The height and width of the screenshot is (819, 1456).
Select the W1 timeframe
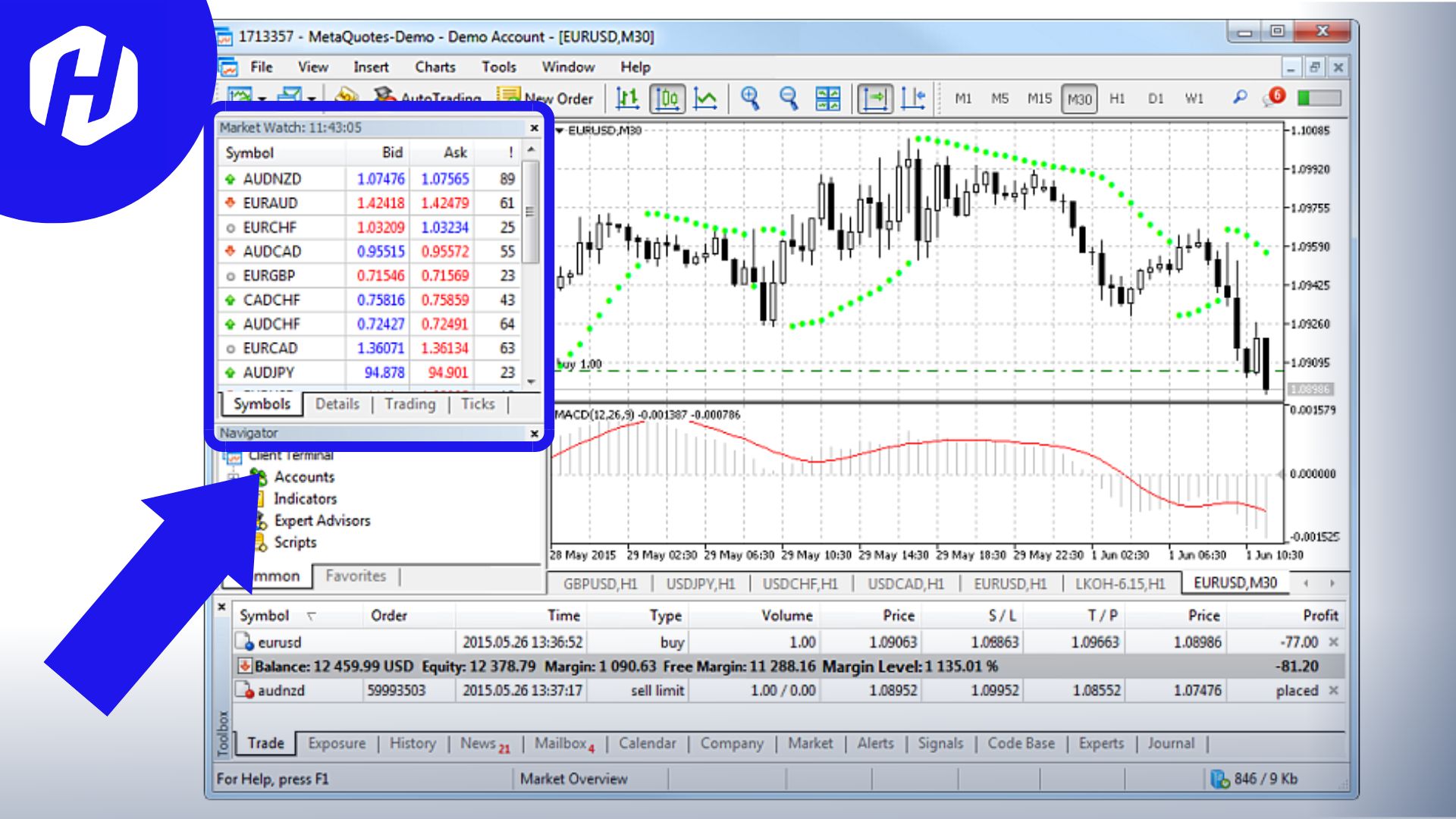click(x=1194, y=99)
